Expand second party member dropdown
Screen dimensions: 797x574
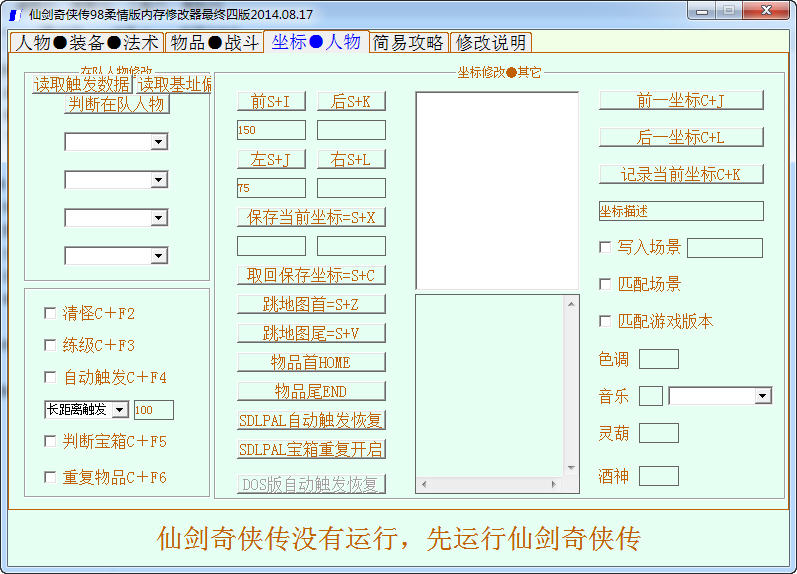pyautogui.click(x=159, y=179)
